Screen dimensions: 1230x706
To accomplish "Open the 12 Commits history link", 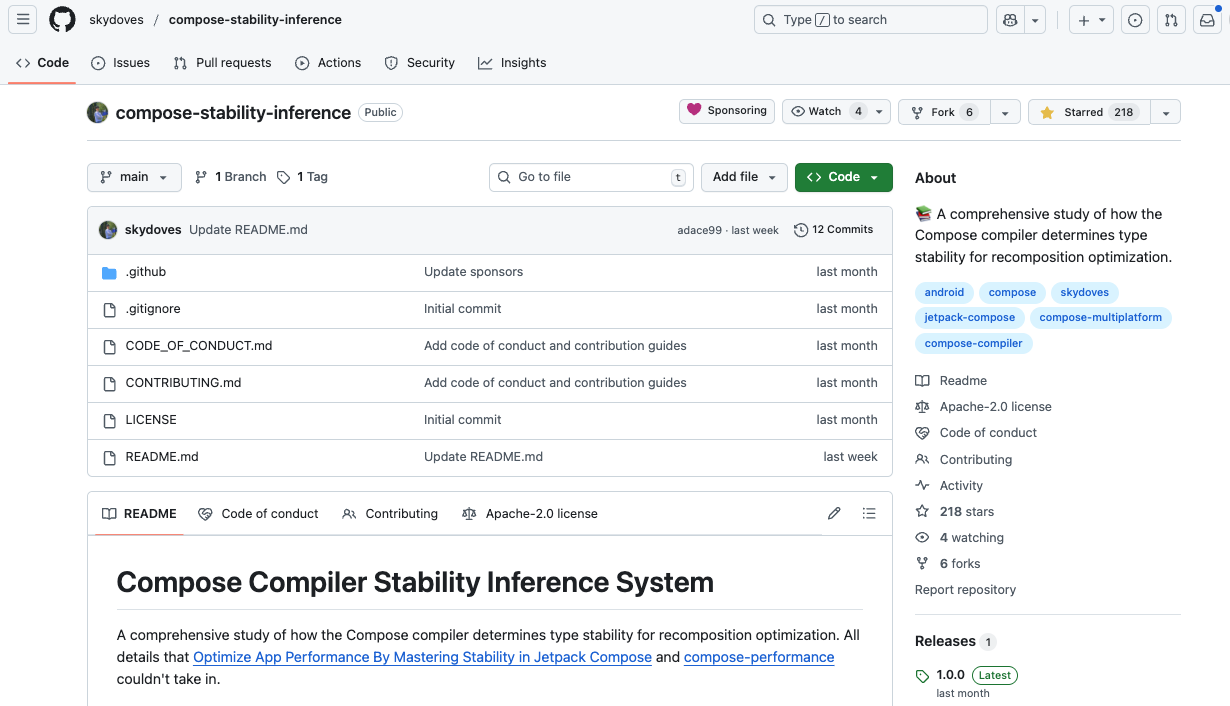I will point(833,230).
